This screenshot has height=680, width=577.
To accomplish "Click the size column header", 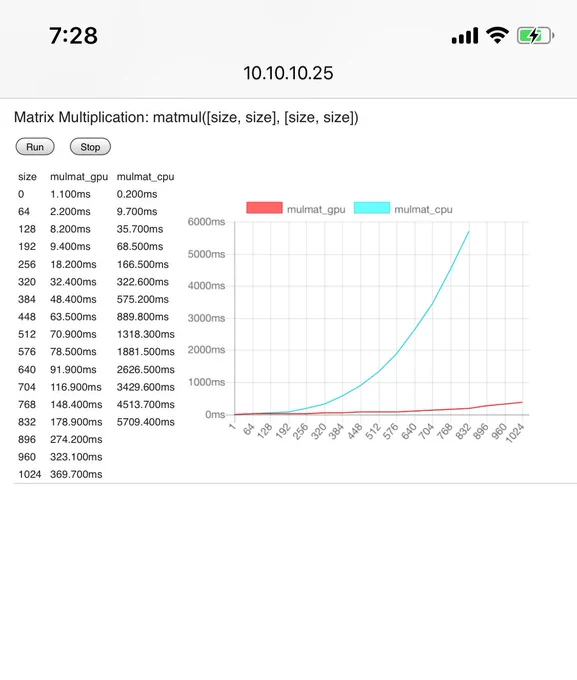I will coord(27,177).
